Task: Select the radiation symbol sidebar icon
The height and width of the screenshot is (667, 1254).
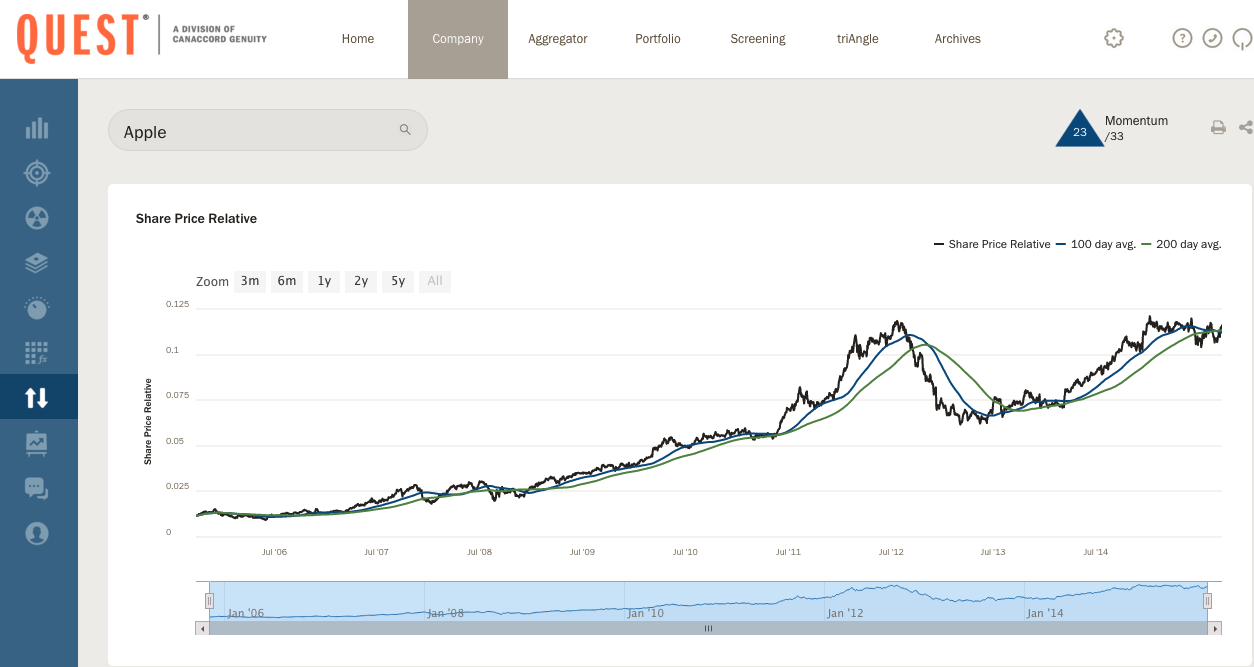Action: coord(37,218)
